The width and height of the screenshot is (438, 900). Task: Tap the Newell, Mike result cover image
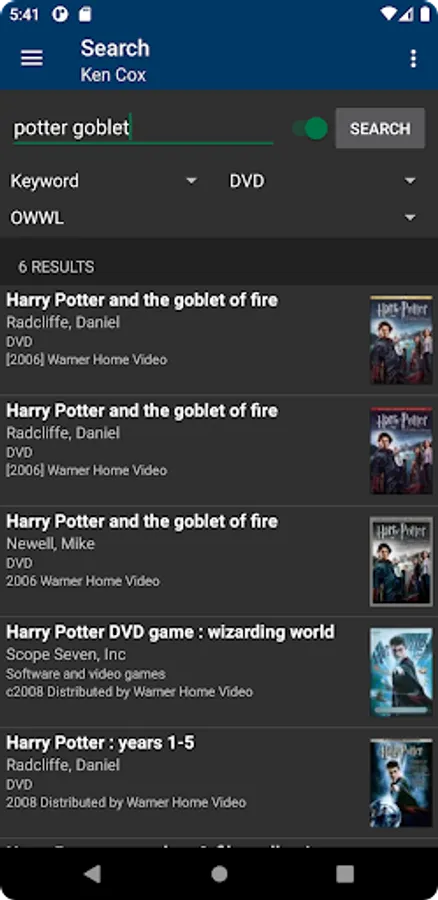(401, 561)
